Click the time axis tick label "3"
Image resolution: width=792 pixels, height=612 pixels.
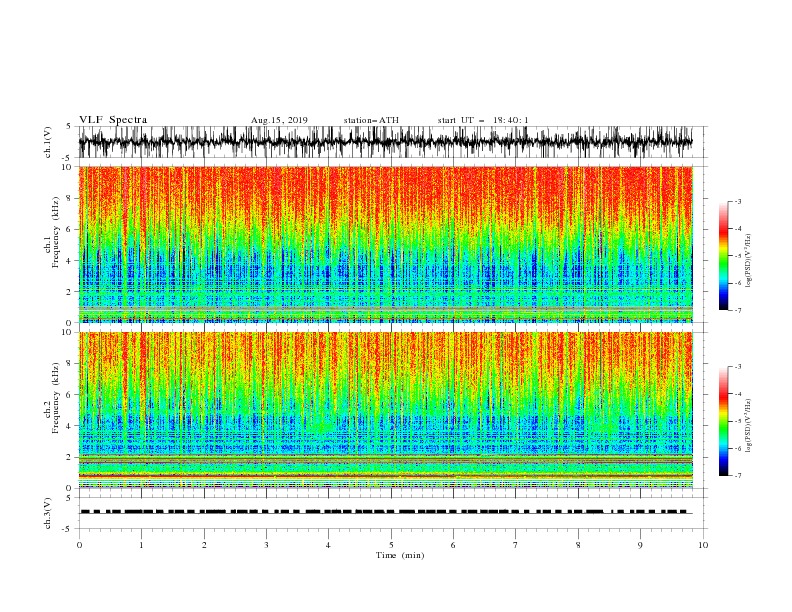pyautogui.click(x=266, y=545)
